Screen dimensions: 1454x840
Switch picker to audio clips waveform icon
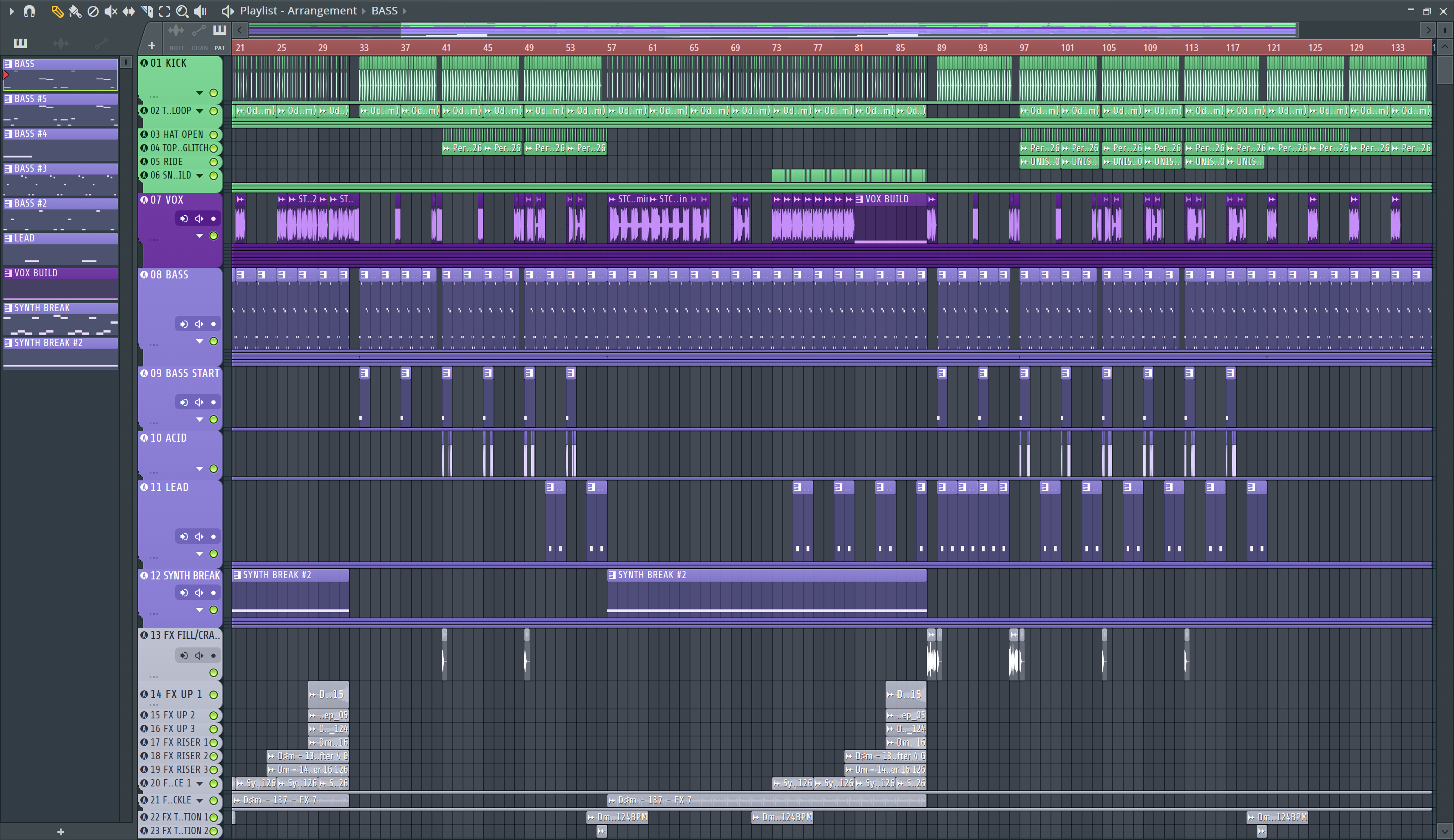coord(60,43)
